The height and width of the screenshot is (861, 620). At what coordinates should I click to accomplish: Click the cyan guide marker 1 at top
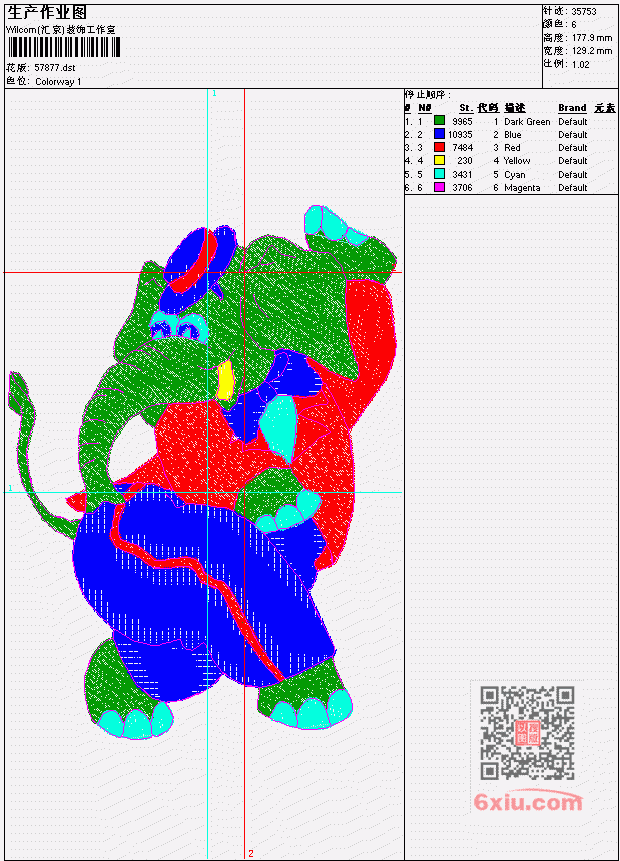click(214, 94)
